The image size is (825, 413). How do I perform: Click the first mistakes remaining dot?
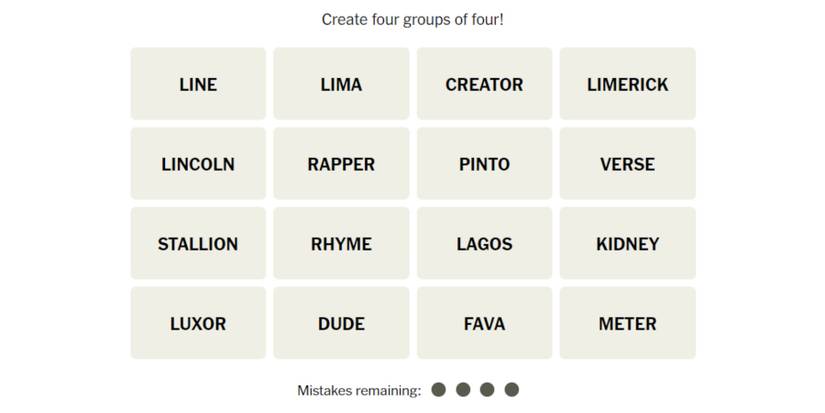(438, 390)
